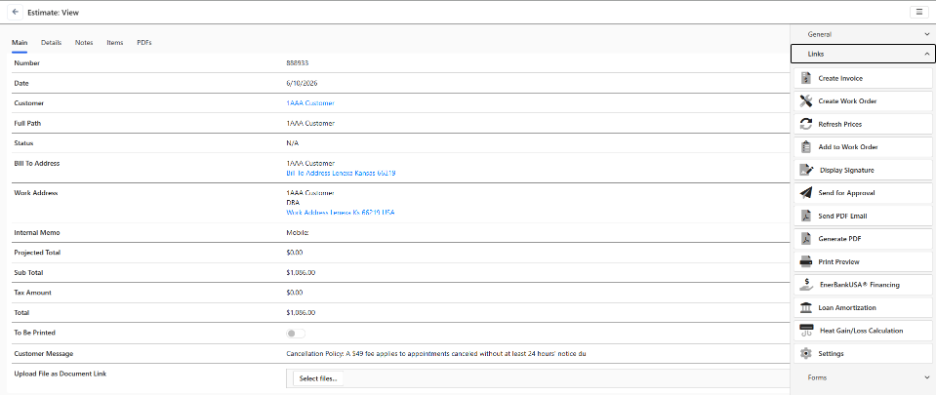Click the Projected Total label
Image resolution: width=936 pixels, height=396 pixels.
point(37,253)
